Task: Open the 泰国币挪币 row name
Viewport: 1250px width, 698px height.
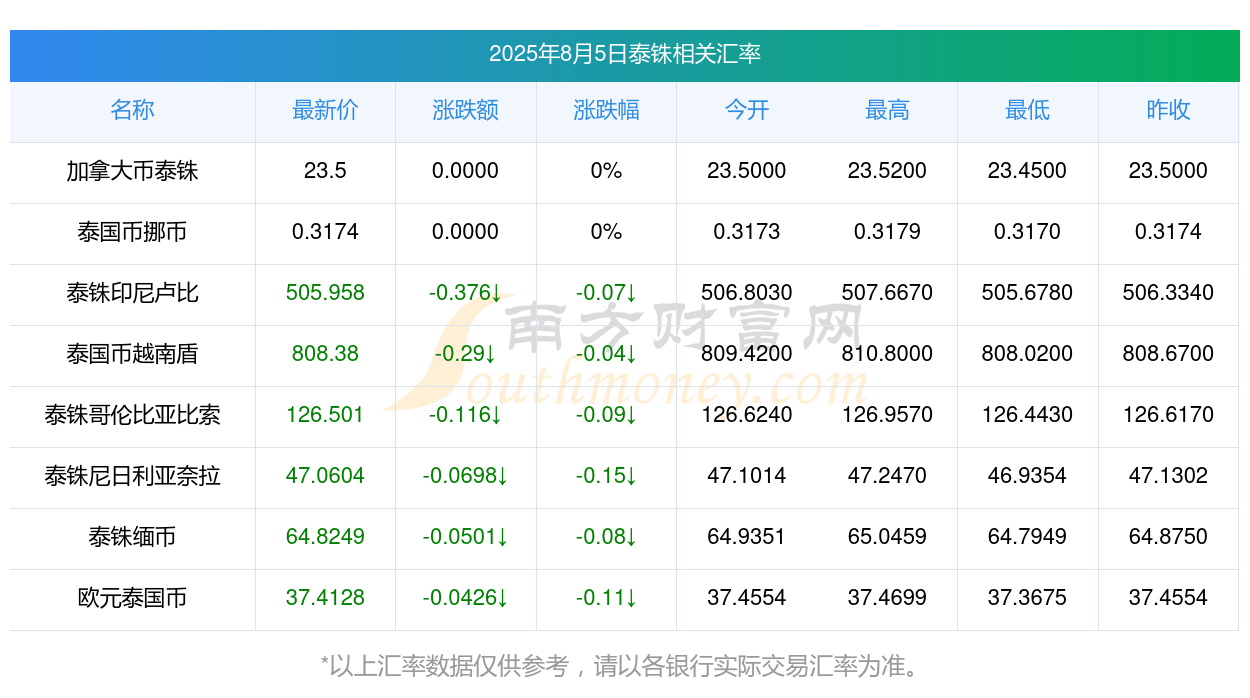Action: click(x=132, y=232)
